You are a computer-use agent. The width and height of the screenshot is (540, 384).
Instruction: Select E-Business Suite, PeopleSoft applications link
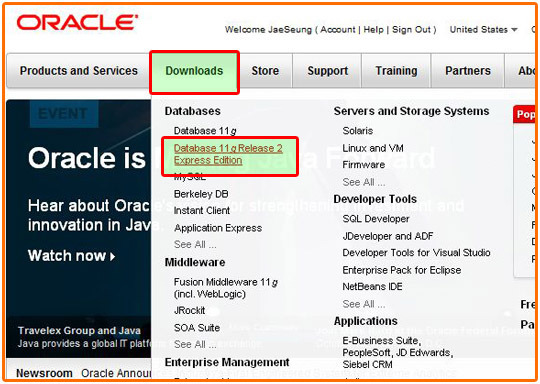[x=397, y=353]
